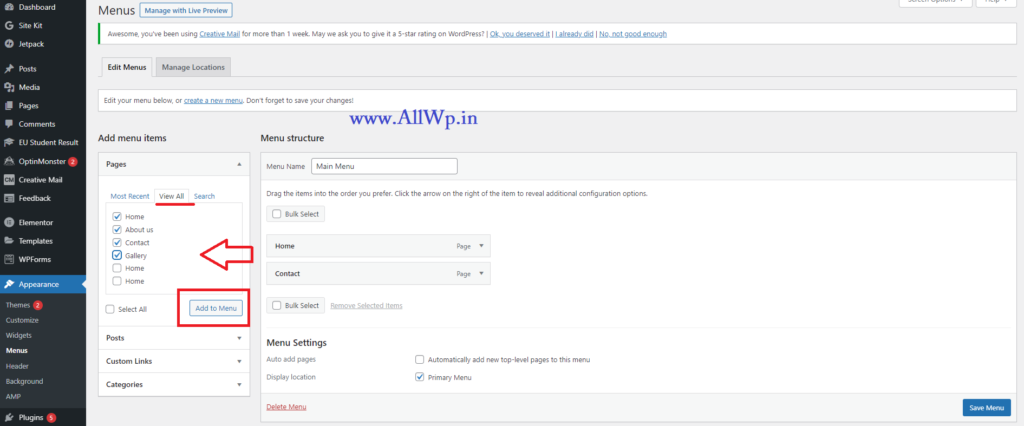Screen dimensions: 1024x426
Task: Open the Background submenu item
Action: [x=24, y=381]
